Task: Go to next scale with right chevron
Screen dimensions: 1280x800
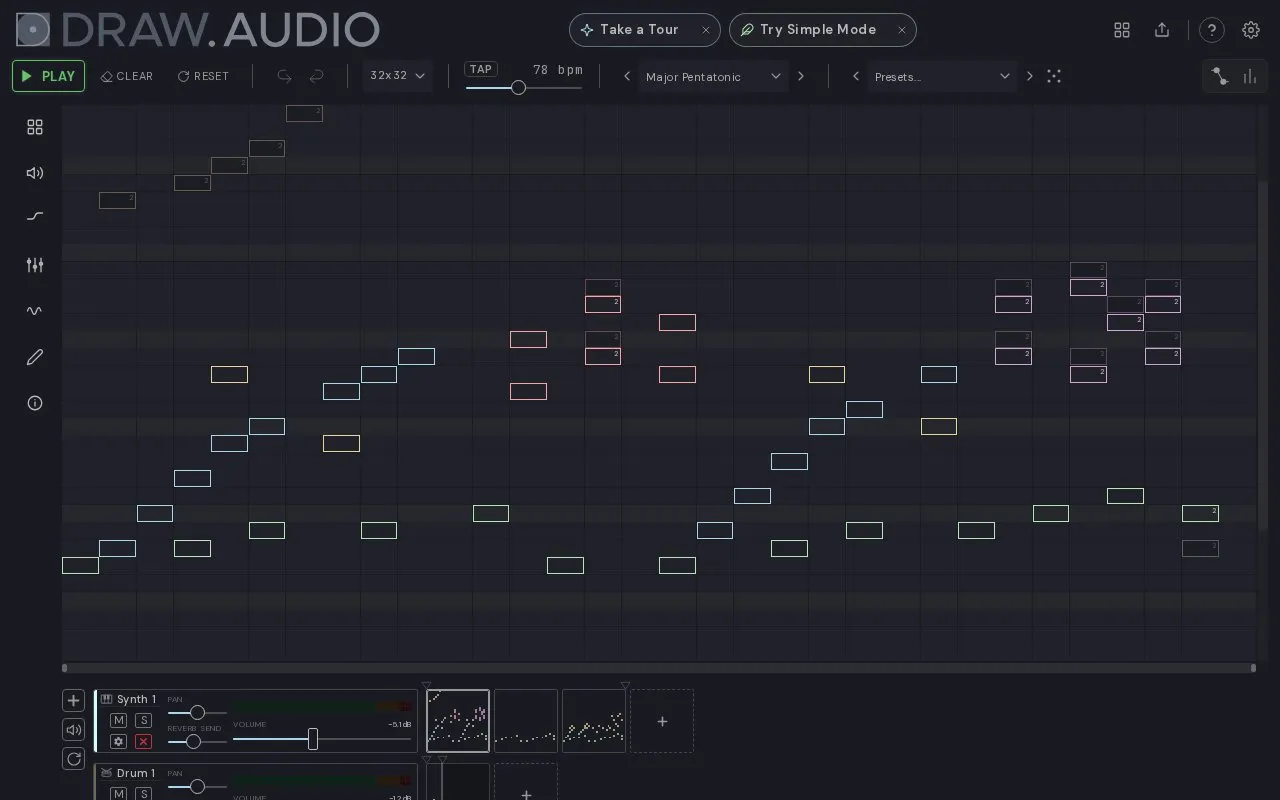Action: coord(801,76)
